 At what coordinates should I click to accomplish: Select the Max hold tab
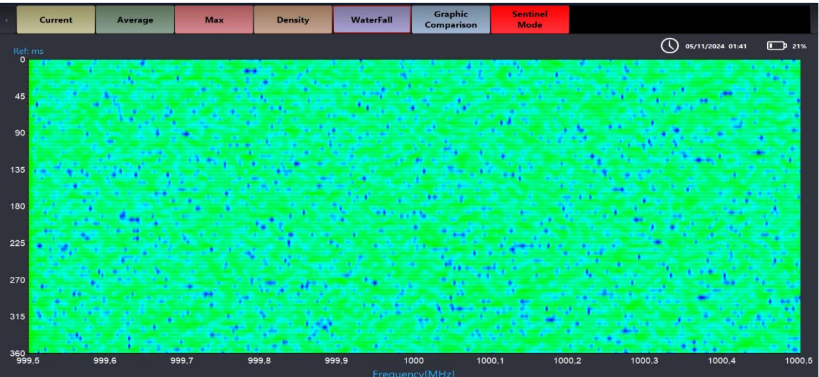[214, 20]
